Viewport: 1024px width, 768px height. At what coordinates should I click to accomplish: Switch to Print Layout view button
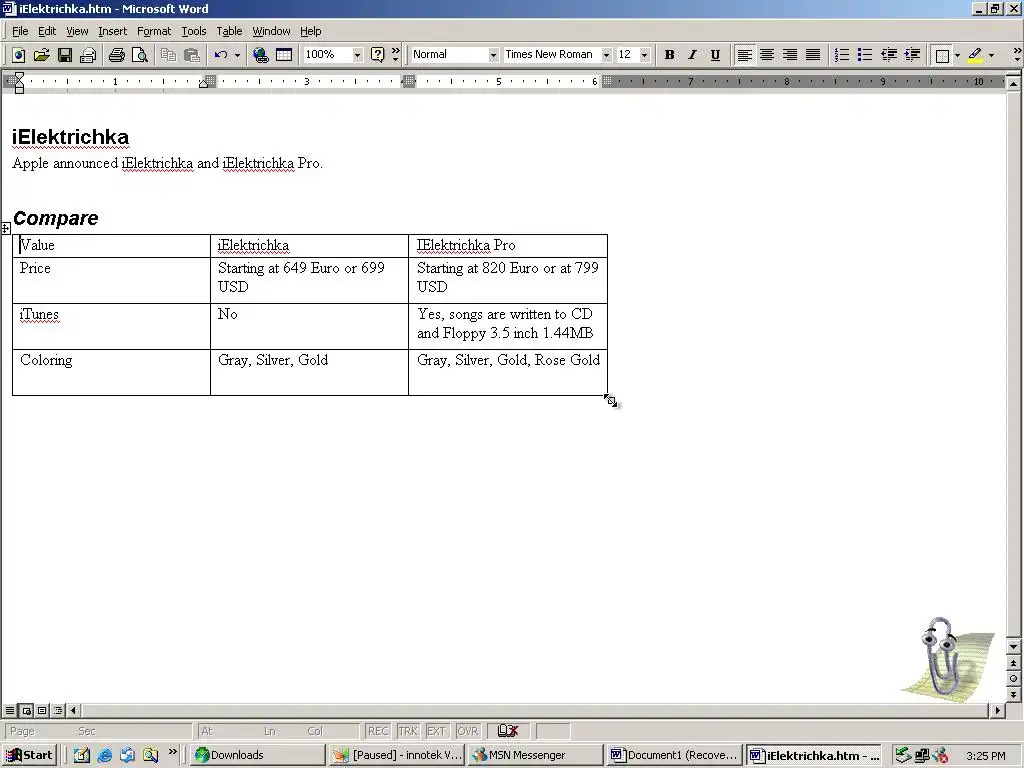click(42, 710)
